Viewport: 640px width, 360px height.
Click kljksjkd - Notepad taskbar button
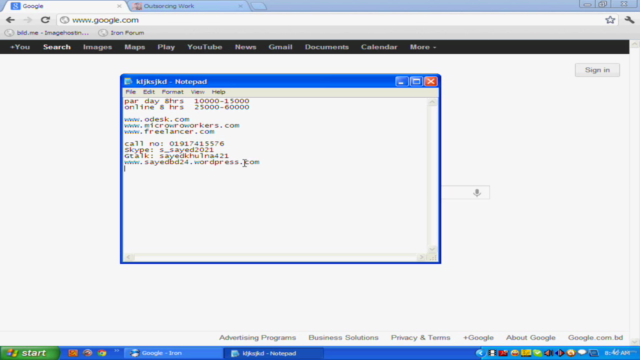click(273, 353)
